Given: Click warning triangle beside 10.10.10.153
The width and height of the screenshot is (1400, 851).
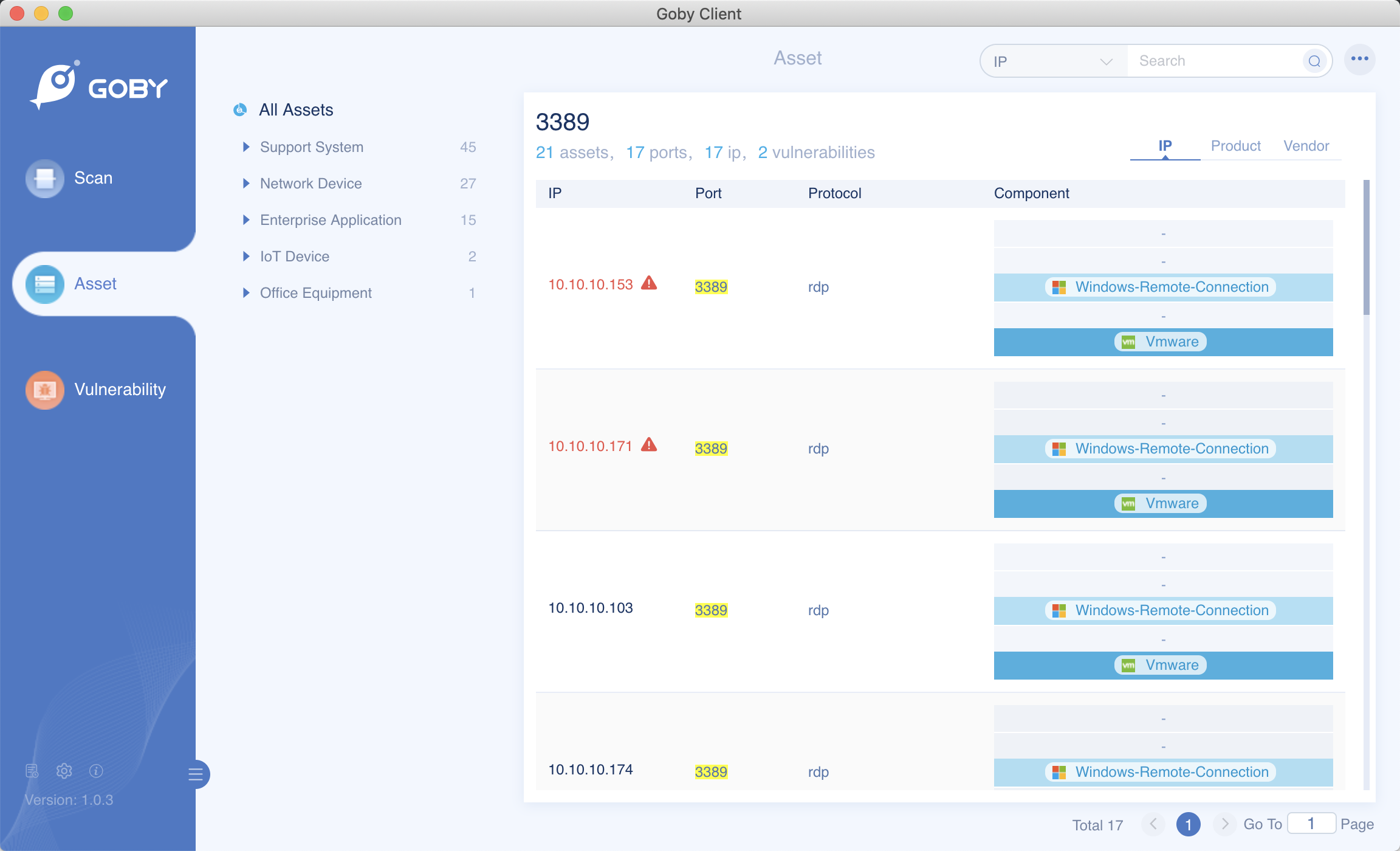Looking at the screenshot, I should tap(649, 283).
